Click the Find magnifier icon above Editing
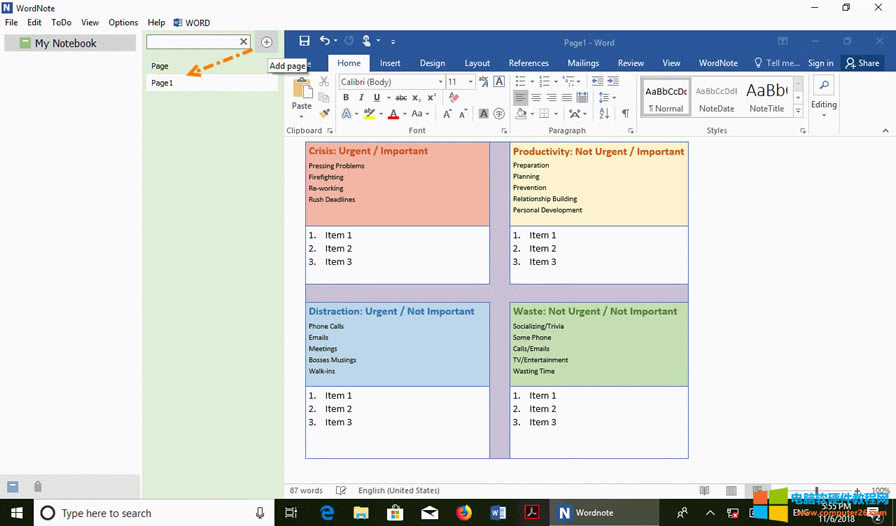896x526 pixels. coord(824,86)
